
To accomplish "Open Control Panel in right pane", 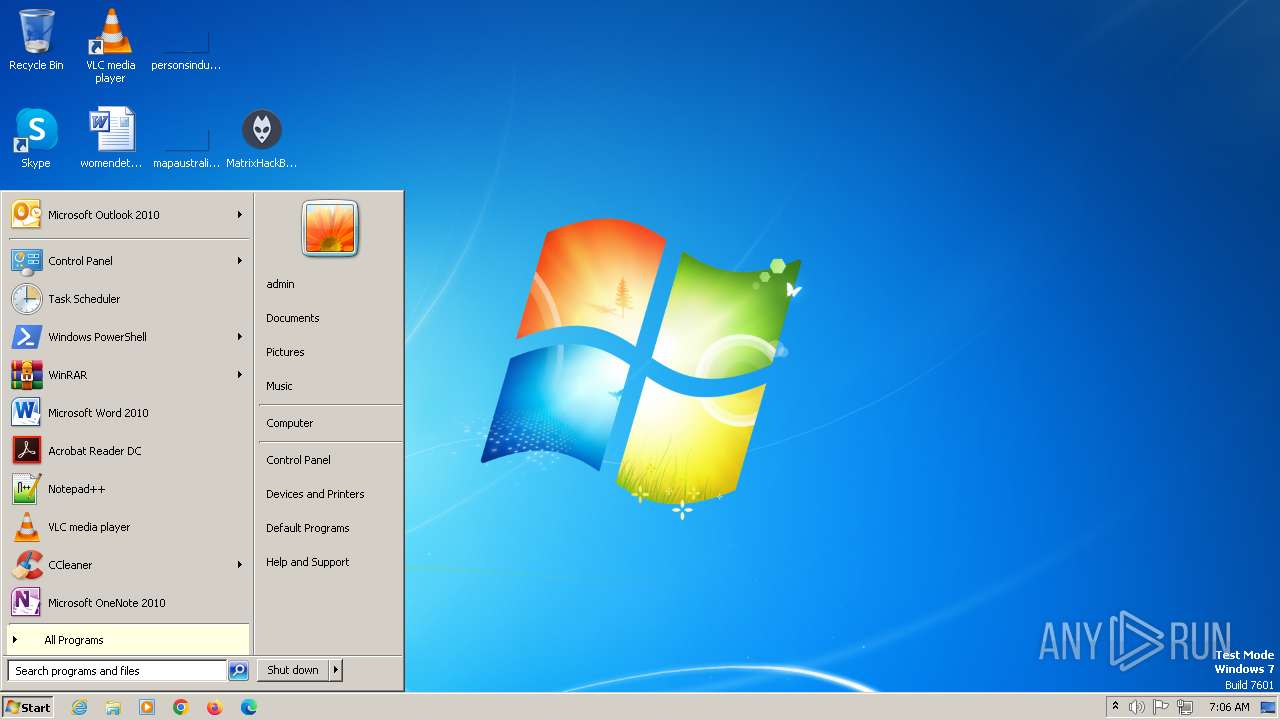I will 330,460.
